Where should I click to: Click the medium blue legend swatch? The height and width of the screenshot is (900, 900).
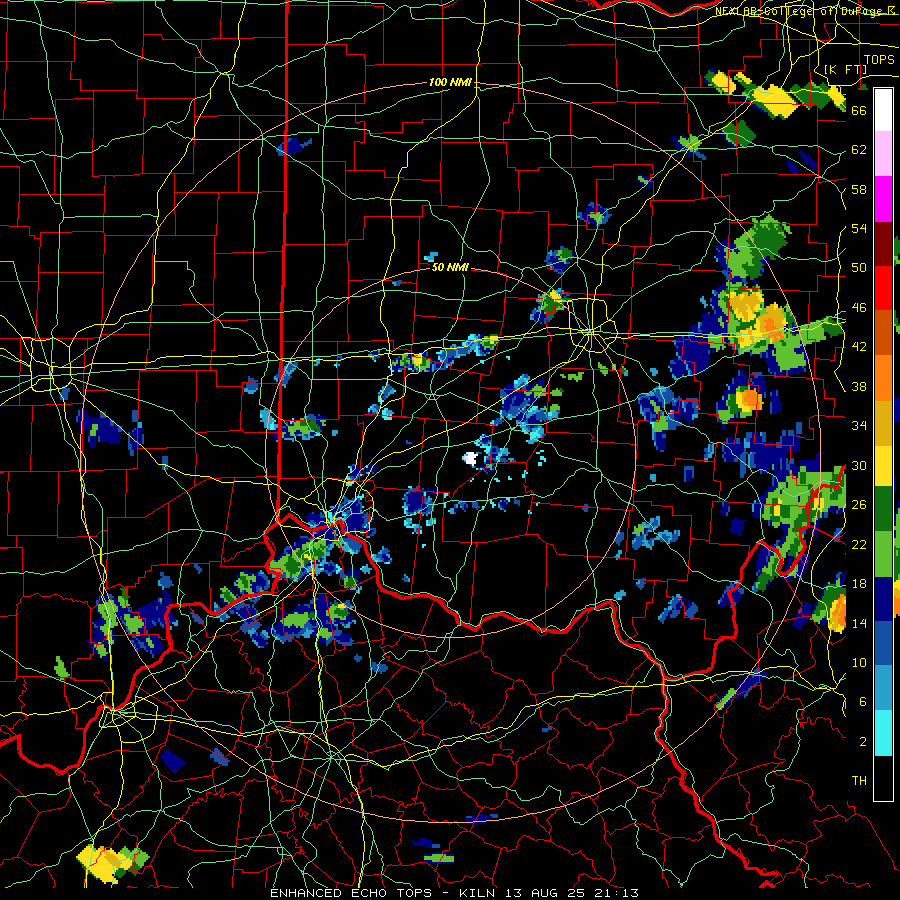883,643
